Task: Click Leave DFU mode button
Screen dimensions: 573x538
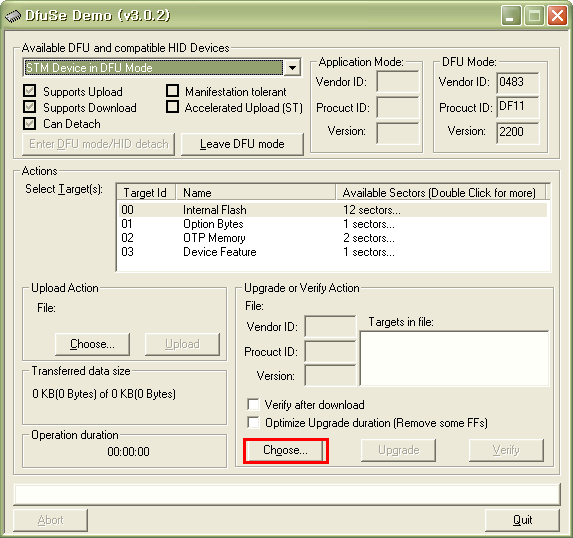Action: pos(242,144)
